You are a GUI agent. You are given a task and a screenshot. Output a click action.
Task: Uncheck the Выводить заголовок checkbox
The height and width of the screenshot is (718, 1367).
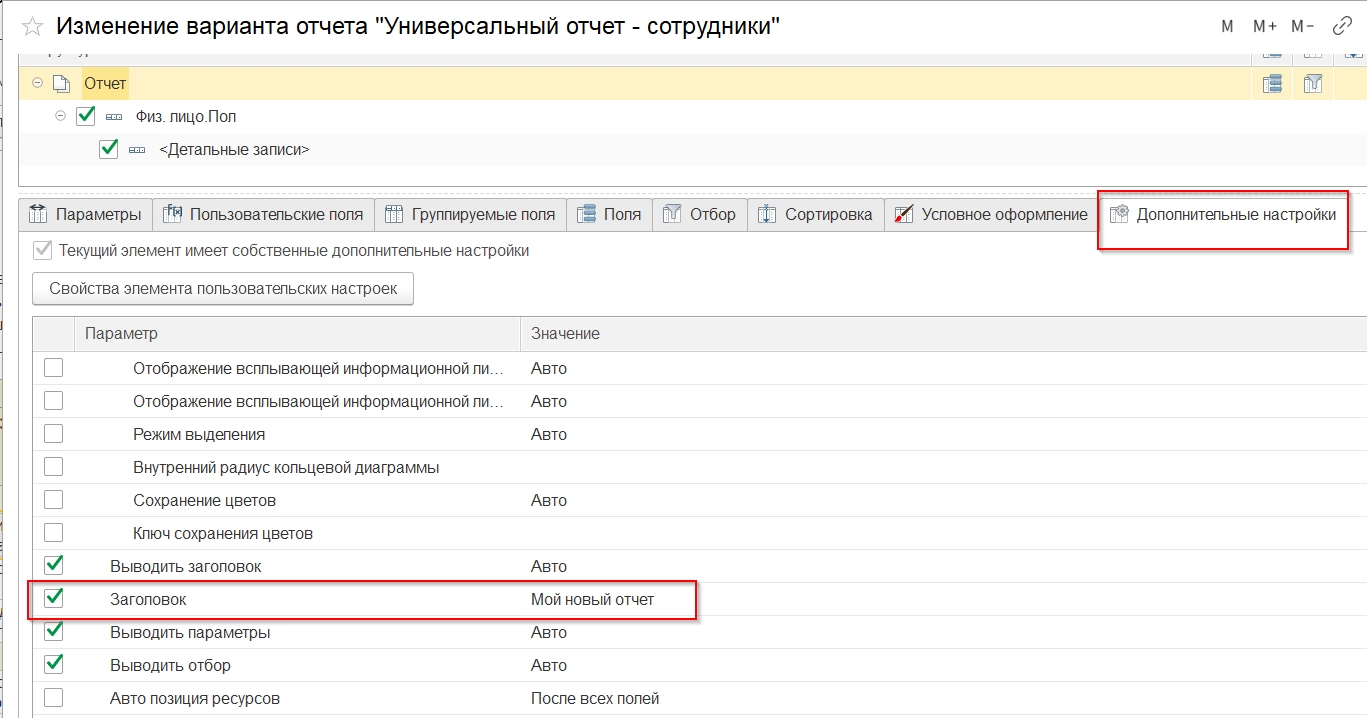54,565
